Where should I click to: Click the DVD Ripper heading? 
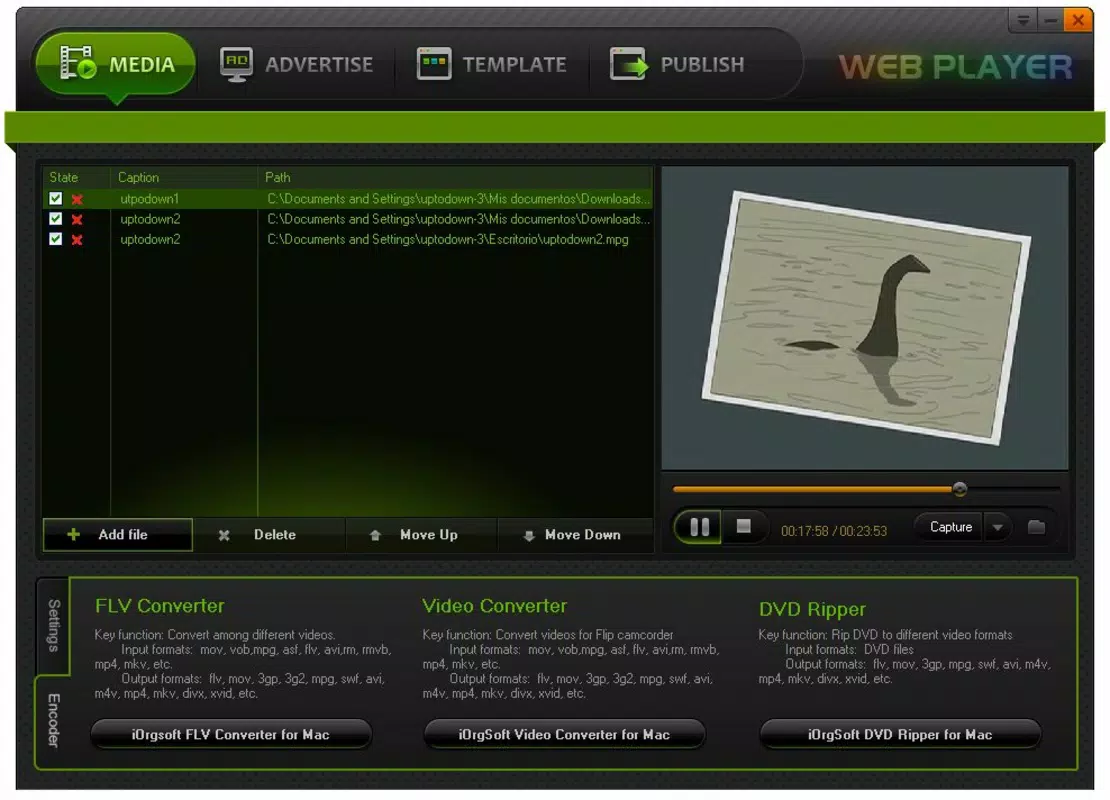click(x=812, y=609)
